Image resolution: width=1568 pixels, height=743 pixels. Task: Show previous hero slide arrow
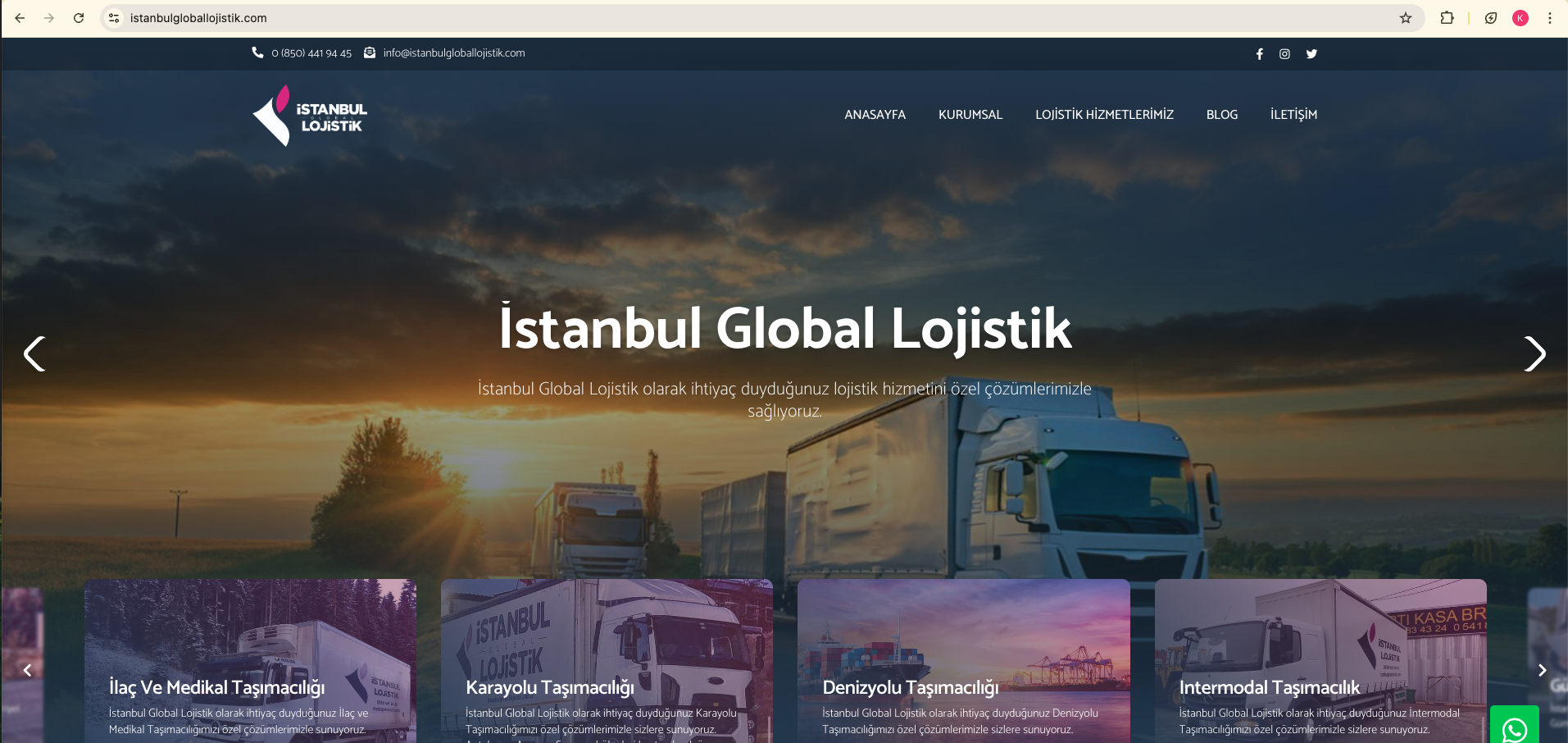pos(34,354)
